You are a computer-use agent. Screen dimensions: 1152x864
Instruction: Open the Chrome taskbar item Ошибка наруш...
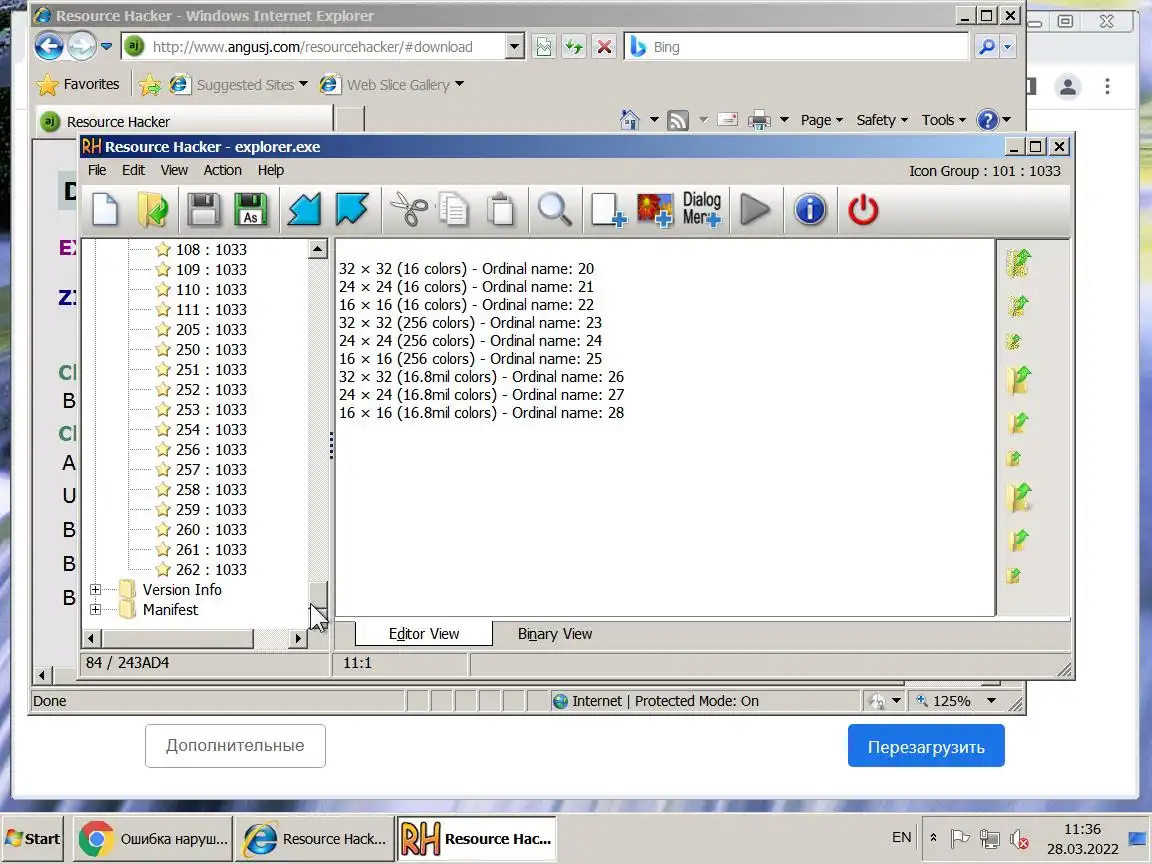(153, 838)
